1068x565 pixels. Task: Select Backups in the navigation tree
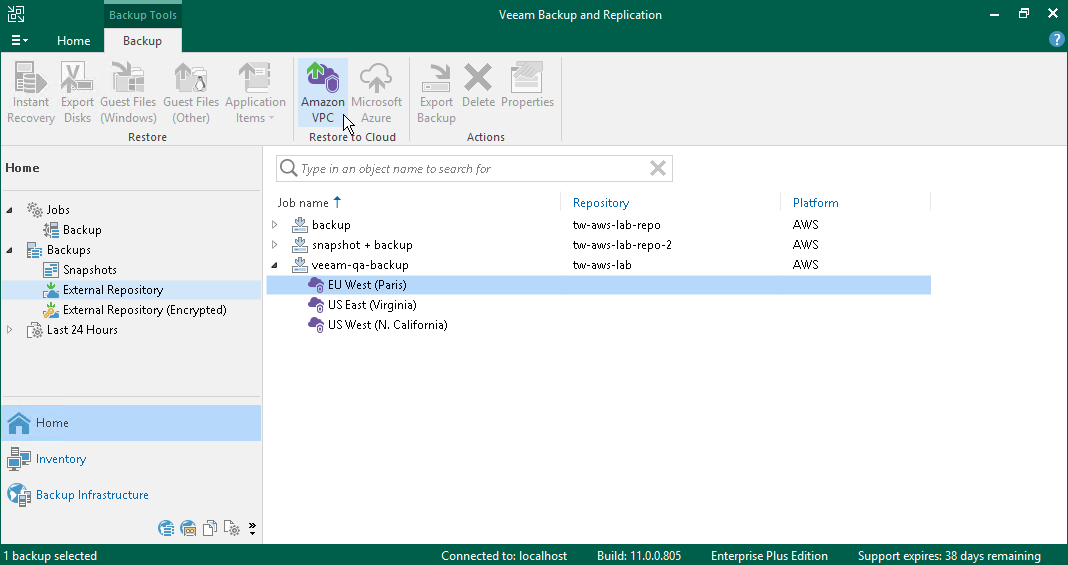(68, 250)
